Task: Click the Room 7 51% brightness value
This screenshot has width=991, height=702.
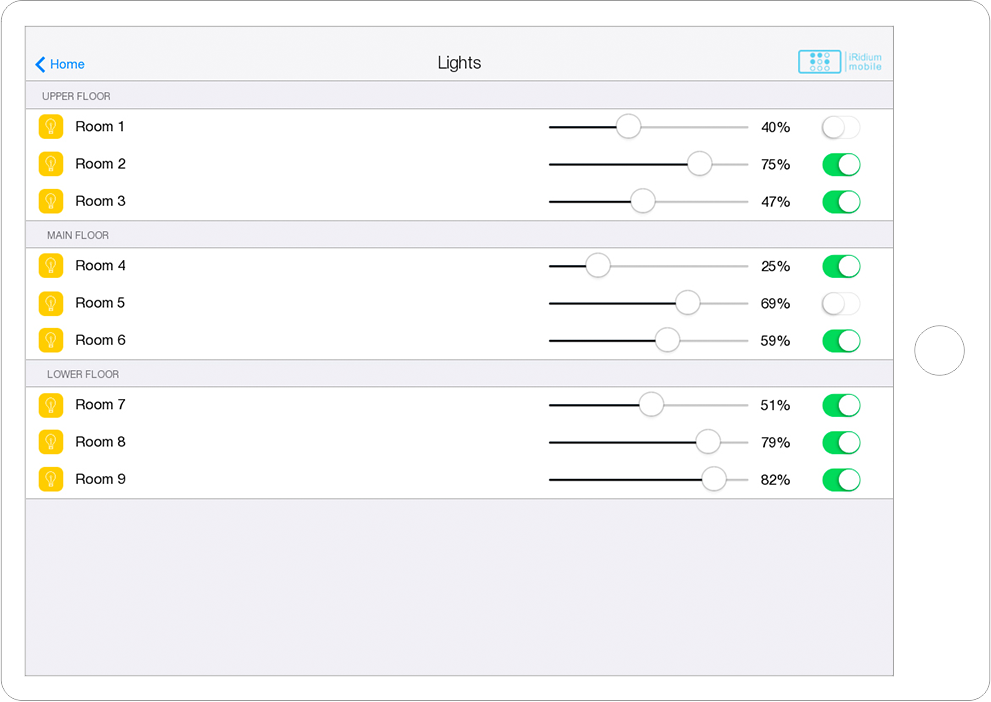Action: click(775, 405)
